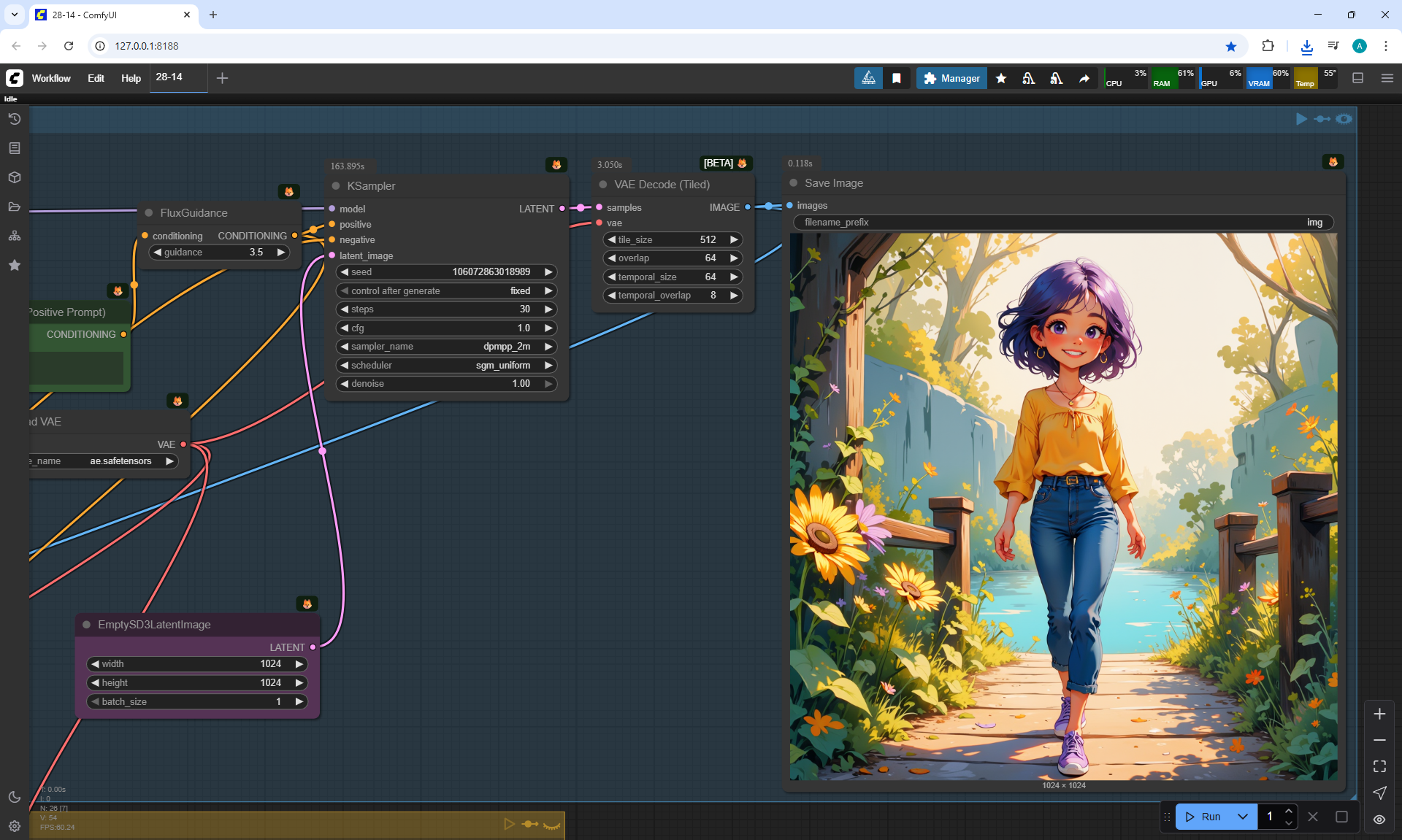Screen dimensions: 1402x840
Task: Open the Edit menu
Action: (96, 78)
